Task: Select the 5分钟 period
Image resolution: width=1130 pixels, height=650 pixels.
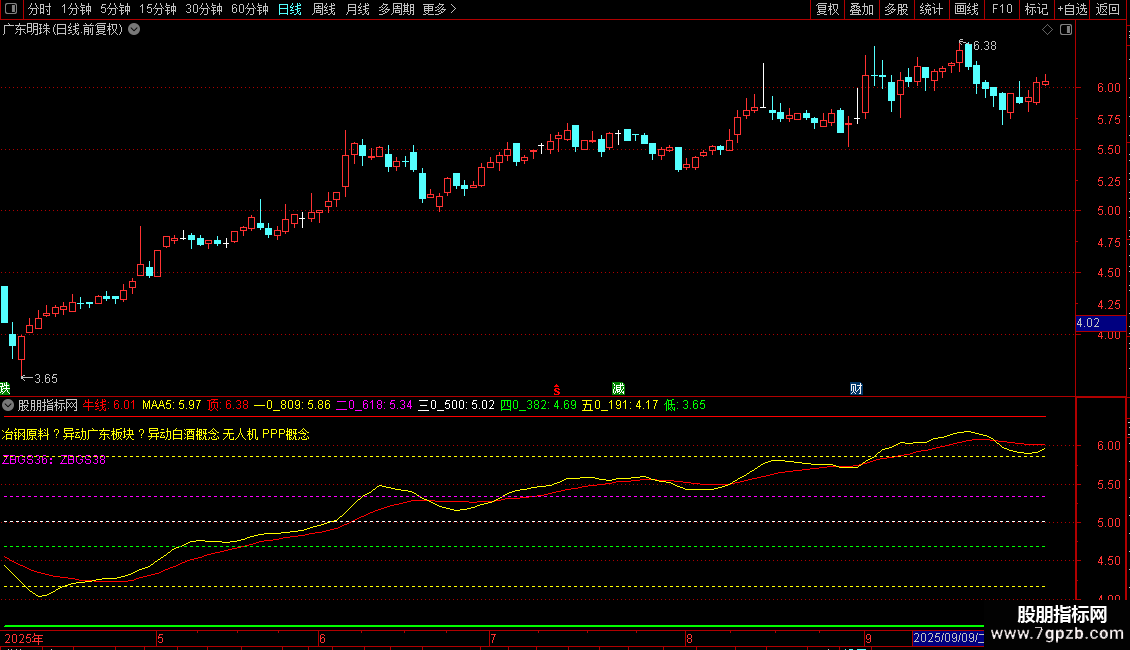Action: 115,9
